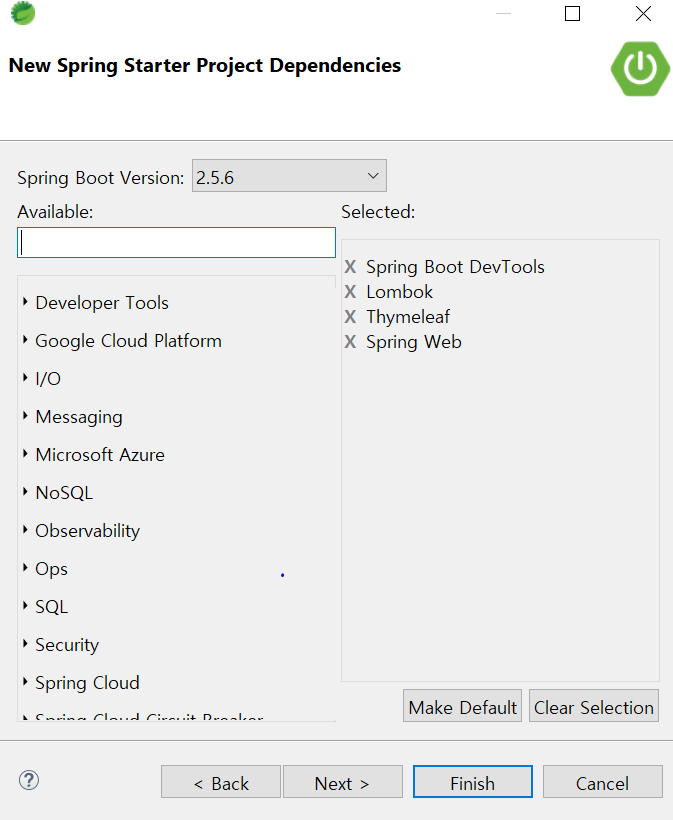This screenshot has width=673, height=820.
Task: Remove Lombok using its X icon
Action: coord(350,292)
